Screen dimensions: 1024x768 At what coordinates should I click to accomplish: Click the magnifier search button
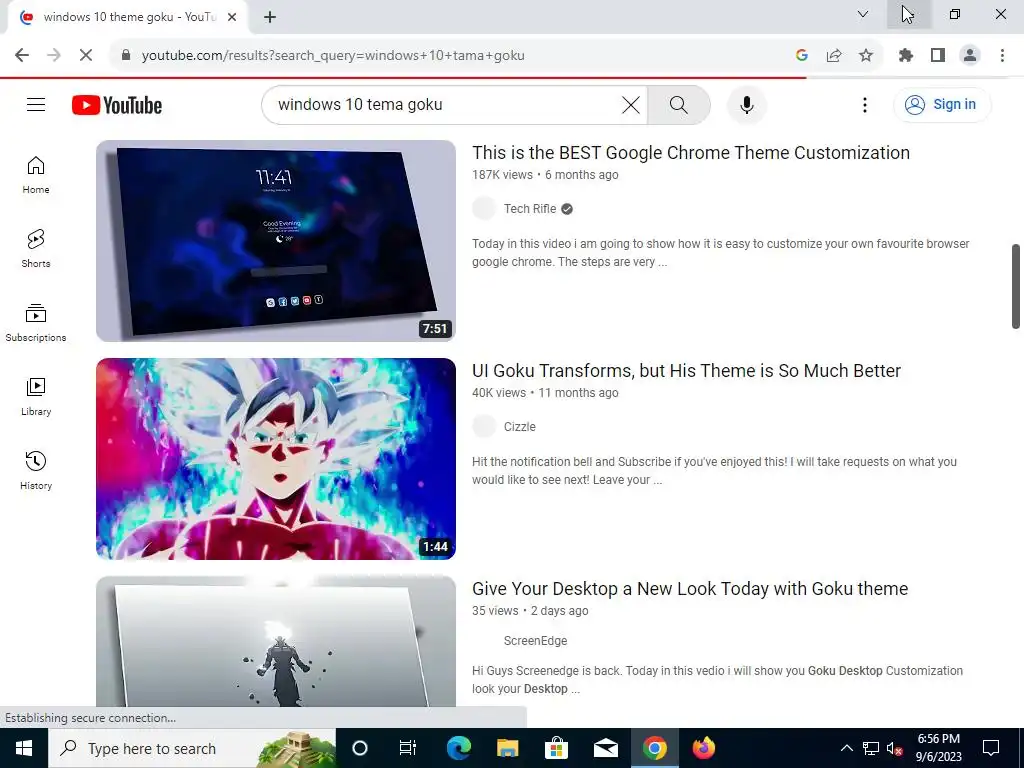[x=679, y=104]
